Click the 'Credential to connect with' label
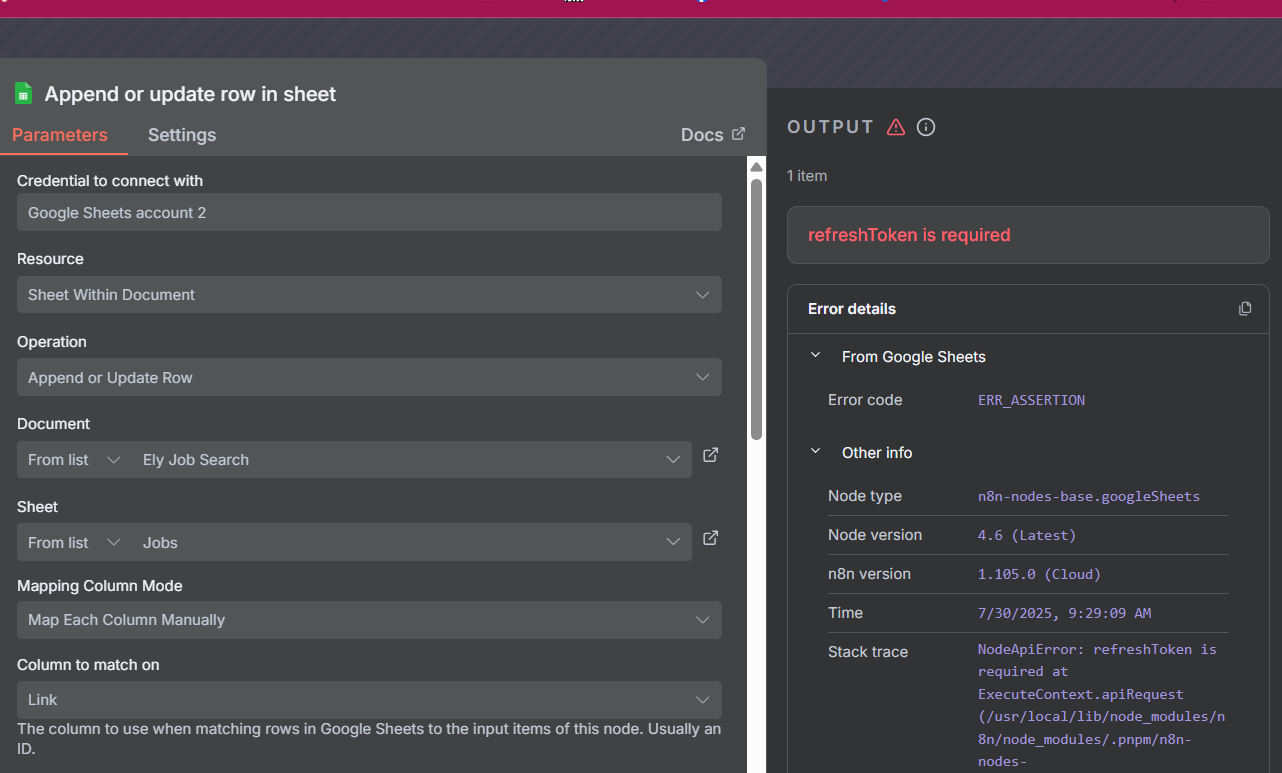This screenshot has width=1282, height=773. [x=110, y=181]
